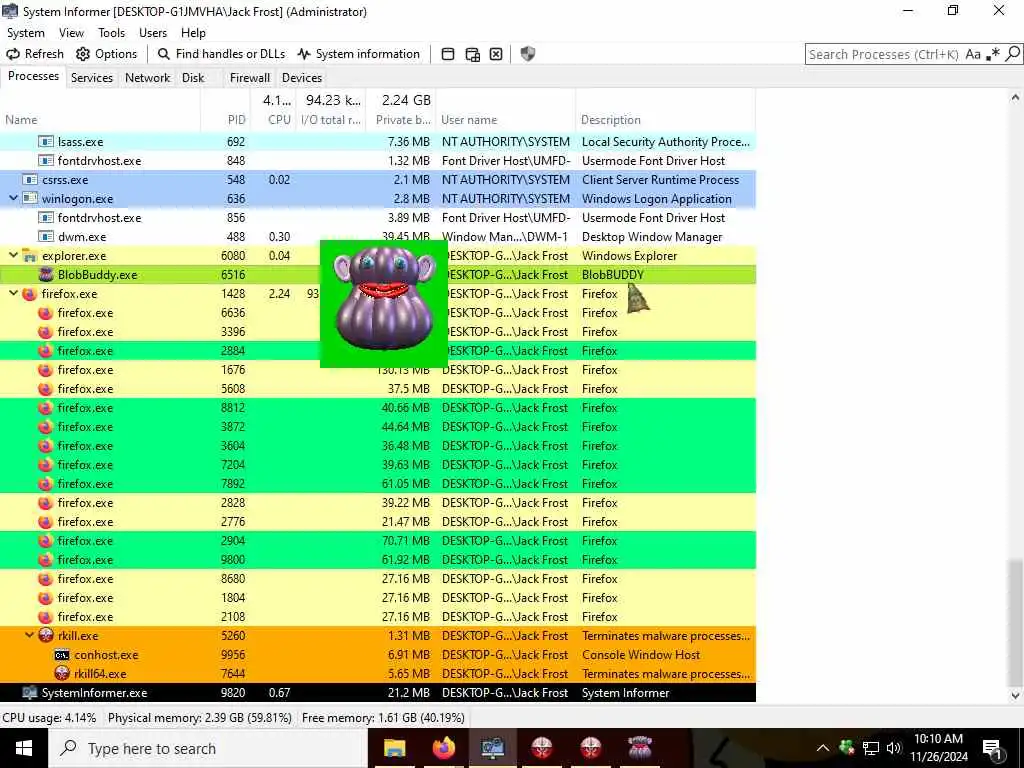Click the BlobBuddy taskbar icon
The width and height of the screenshot is (1024, 768).
639,748
